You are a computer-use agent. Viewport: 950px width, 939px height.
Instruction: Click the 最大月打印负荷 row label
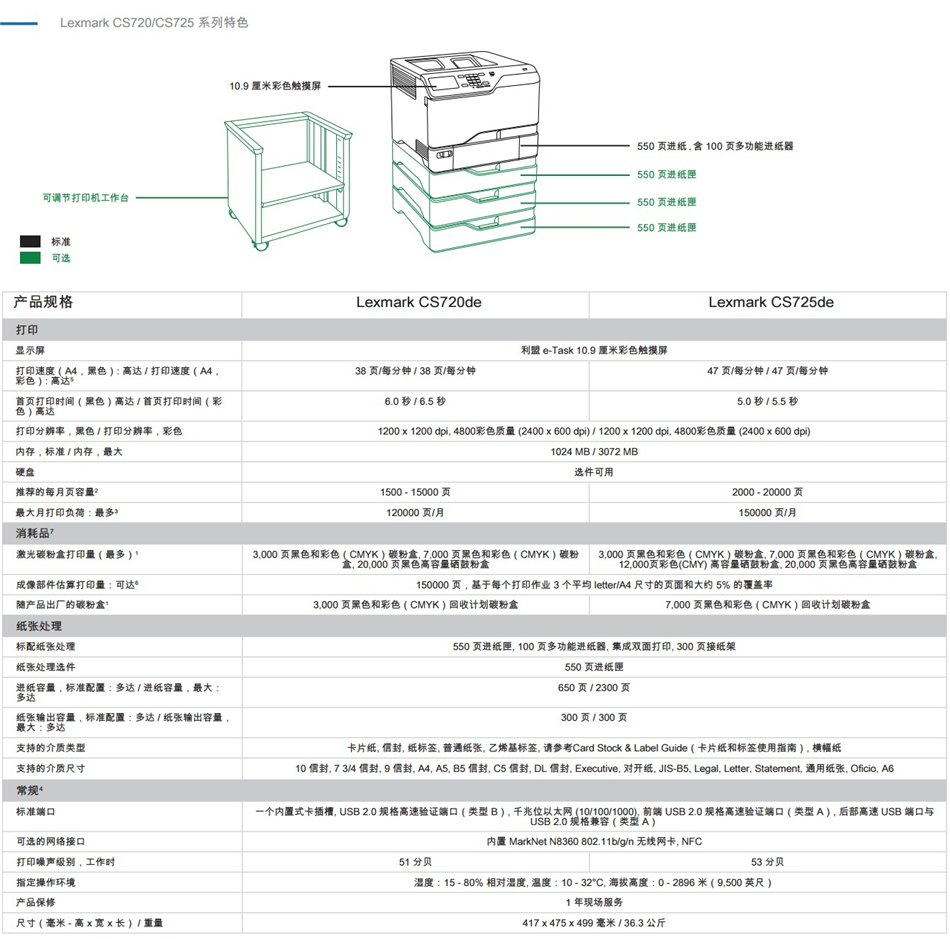click(x=67, y=513)
